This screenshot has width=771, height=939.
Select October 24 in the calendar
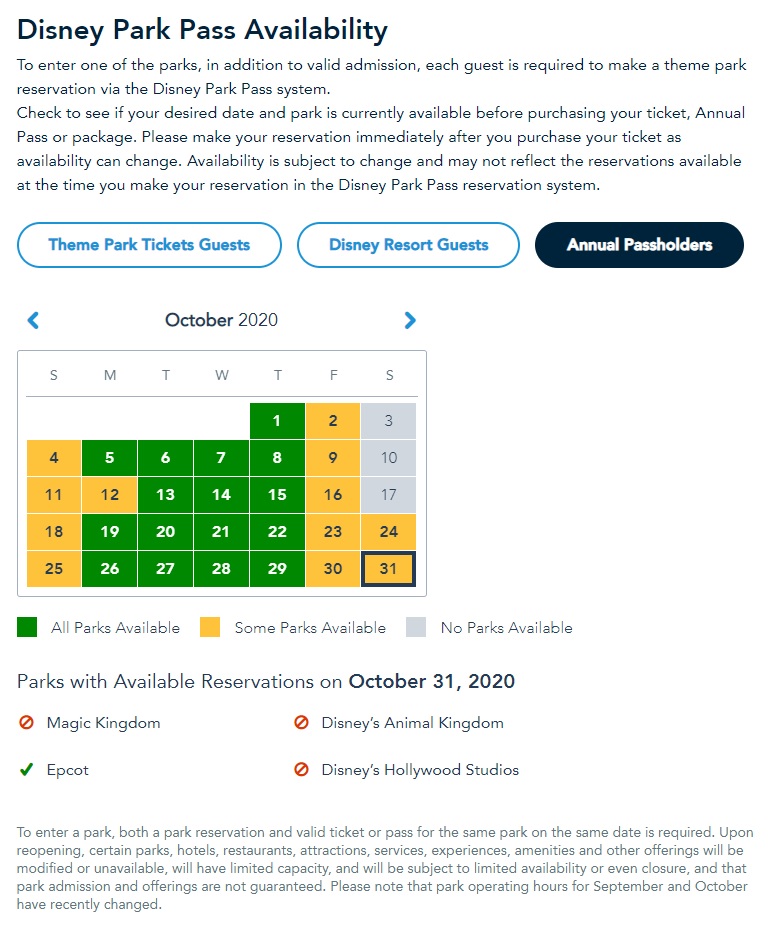pos(389,532)
